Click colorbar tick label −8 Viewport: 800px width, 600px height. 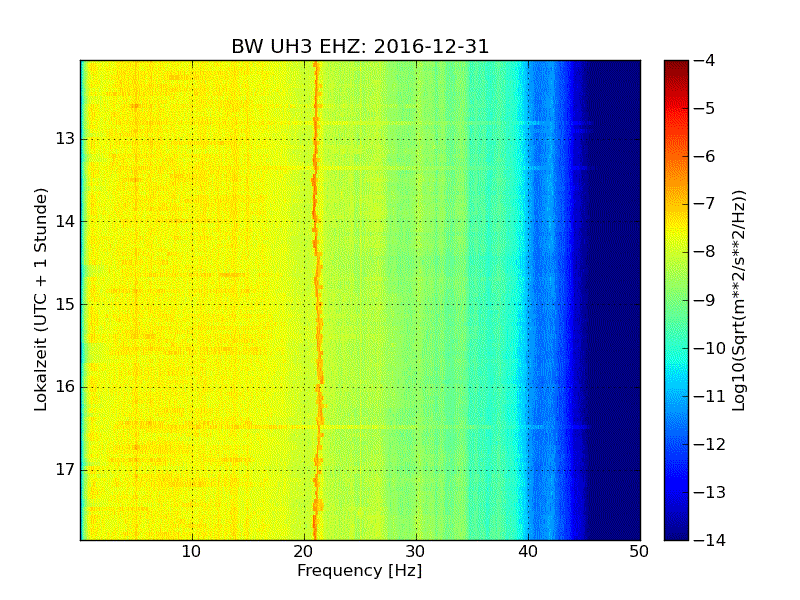click(705, 252)
